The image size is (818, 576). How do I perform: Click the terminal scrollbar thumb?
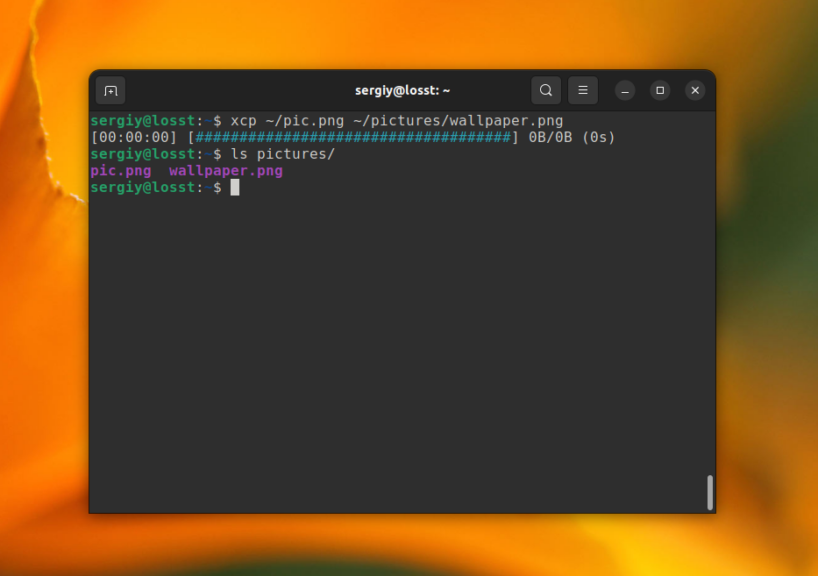click(710, 492)
